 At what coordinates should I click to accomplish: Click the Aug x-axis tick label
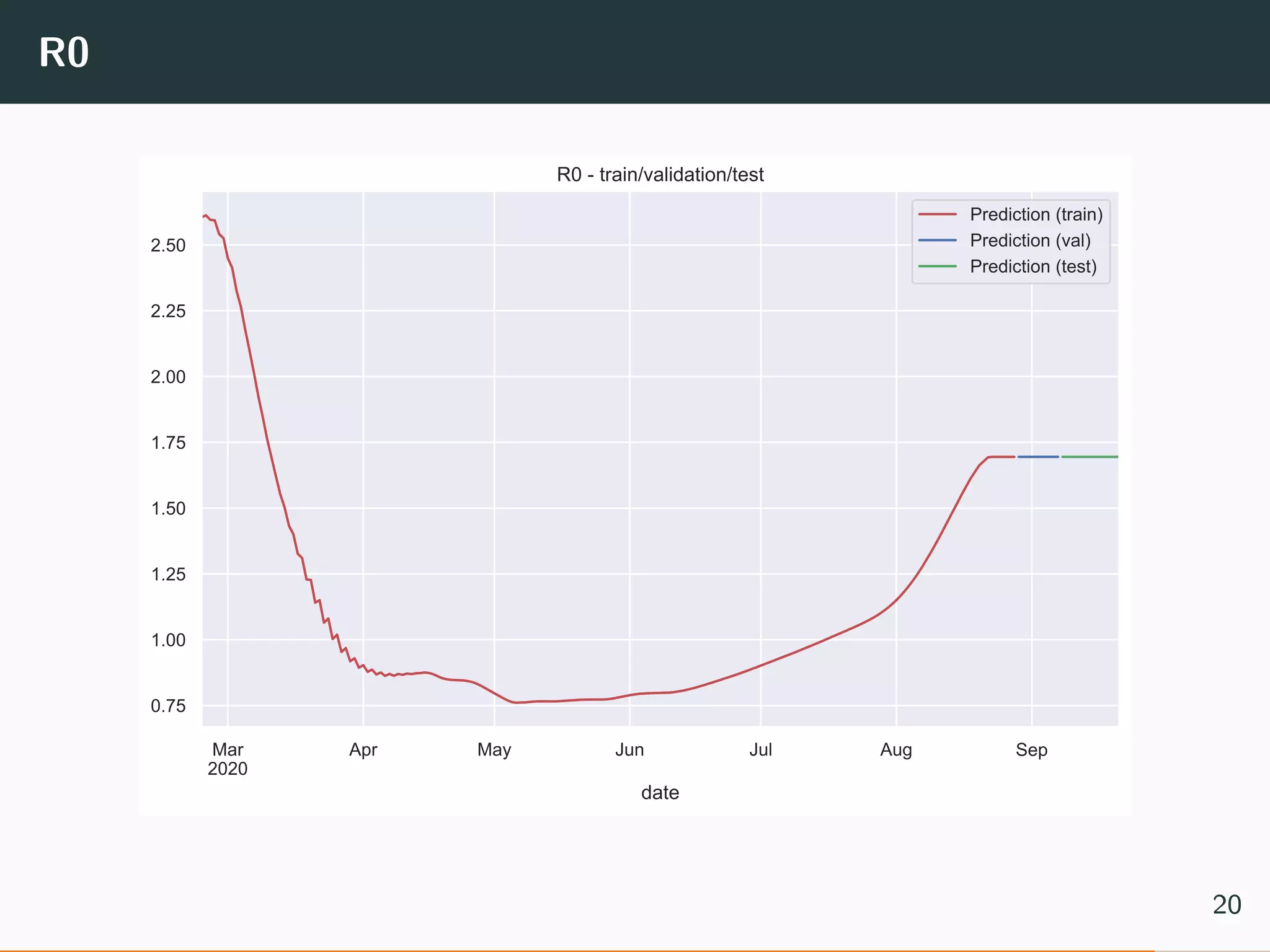(x=896, y=750)
